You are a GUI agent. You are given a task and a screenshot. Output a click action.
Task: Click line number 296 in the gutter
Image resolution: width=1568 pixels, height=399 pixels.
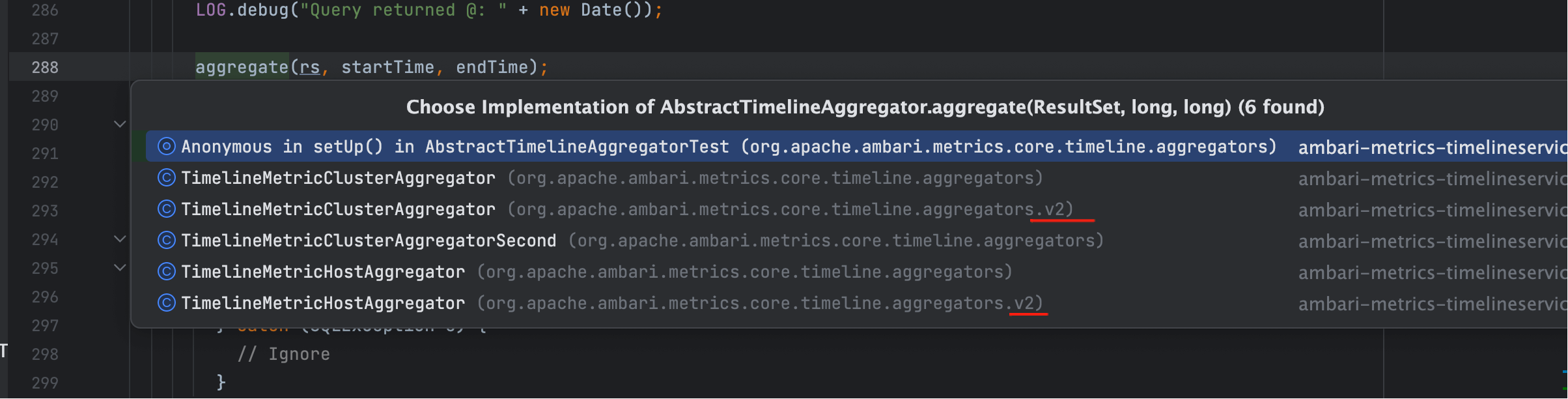click(x=45, y=297)
